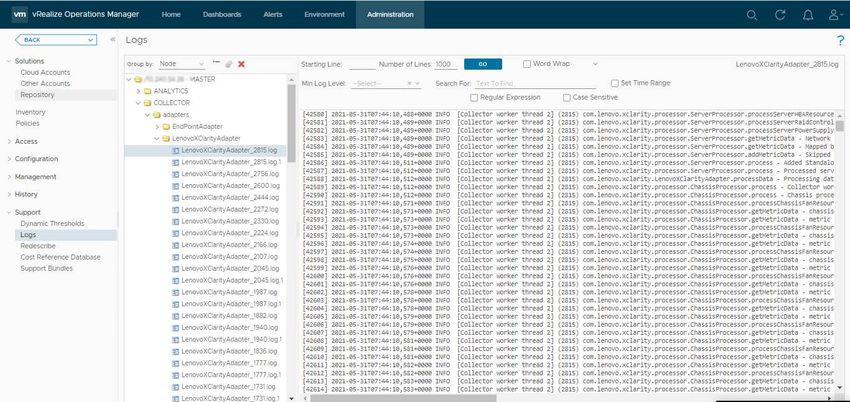The width and height of the screenshot is (850, 402).
Task: Click the adapters folder icon
Action: [157, 115]
